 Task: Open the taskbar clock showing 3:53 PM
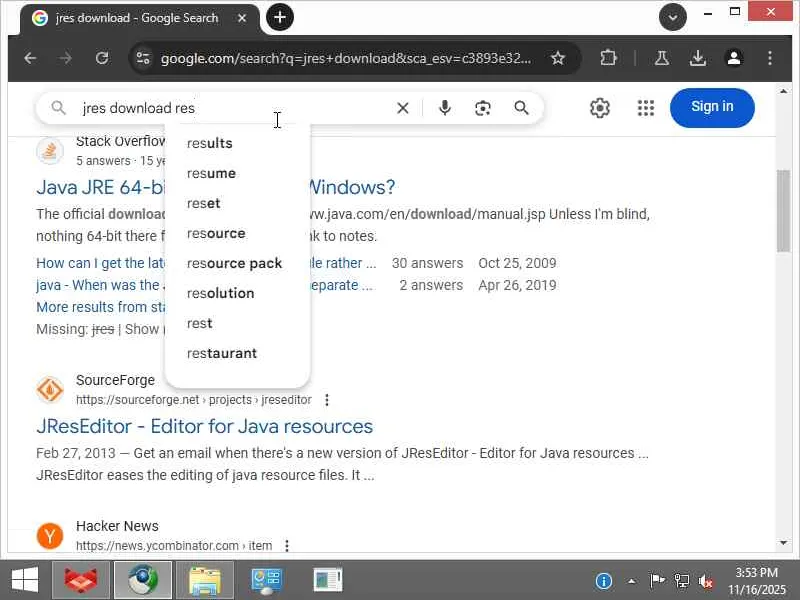point(757,581)
